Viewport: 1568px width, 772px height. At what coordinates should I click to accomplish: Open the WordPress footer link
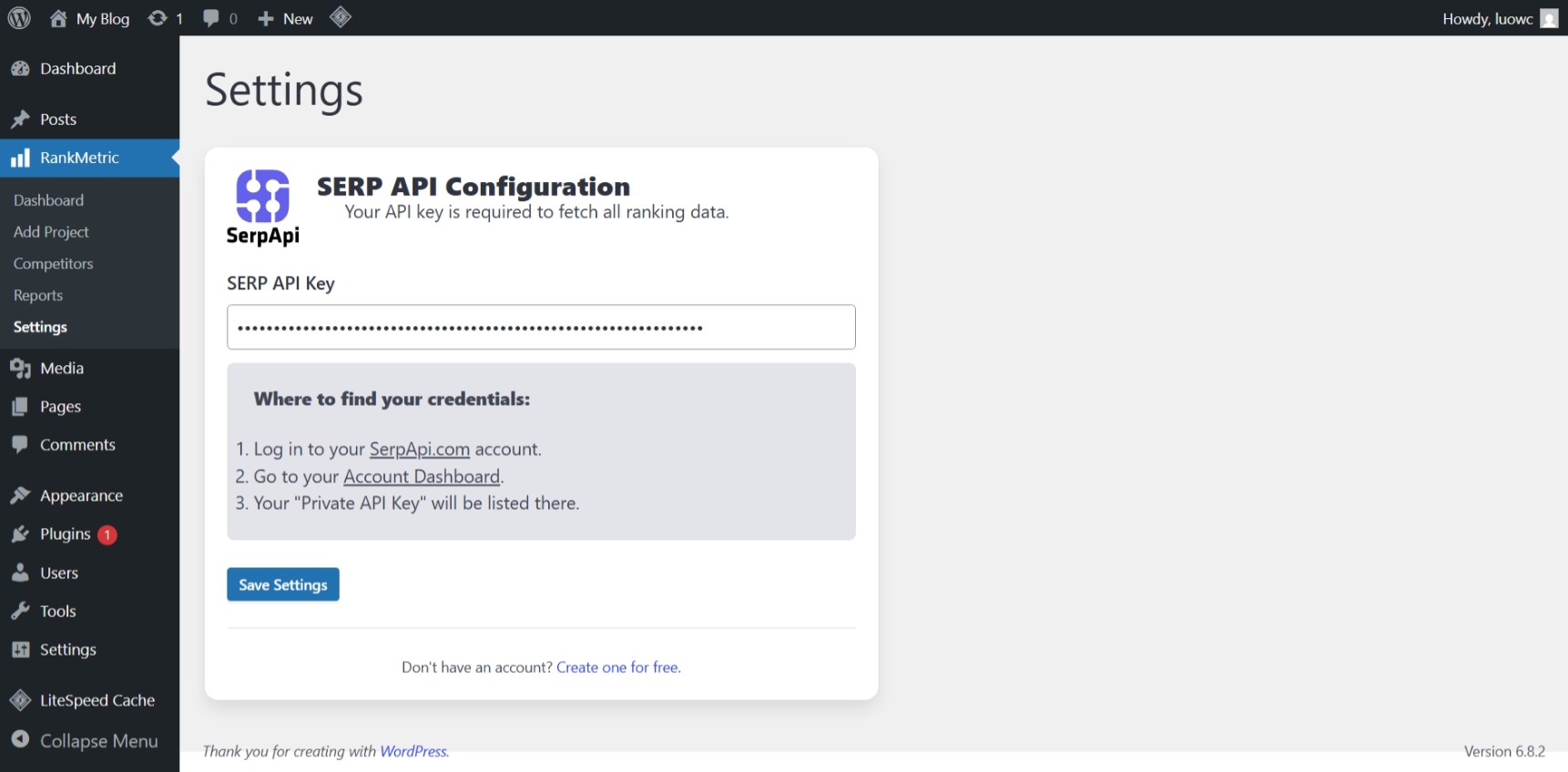coord(414,751)
